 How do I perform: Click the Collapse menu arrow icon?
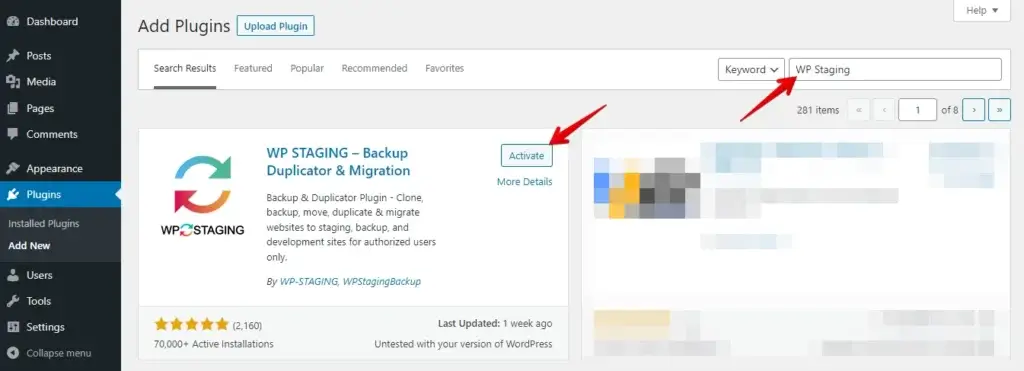tap(13, 353)
